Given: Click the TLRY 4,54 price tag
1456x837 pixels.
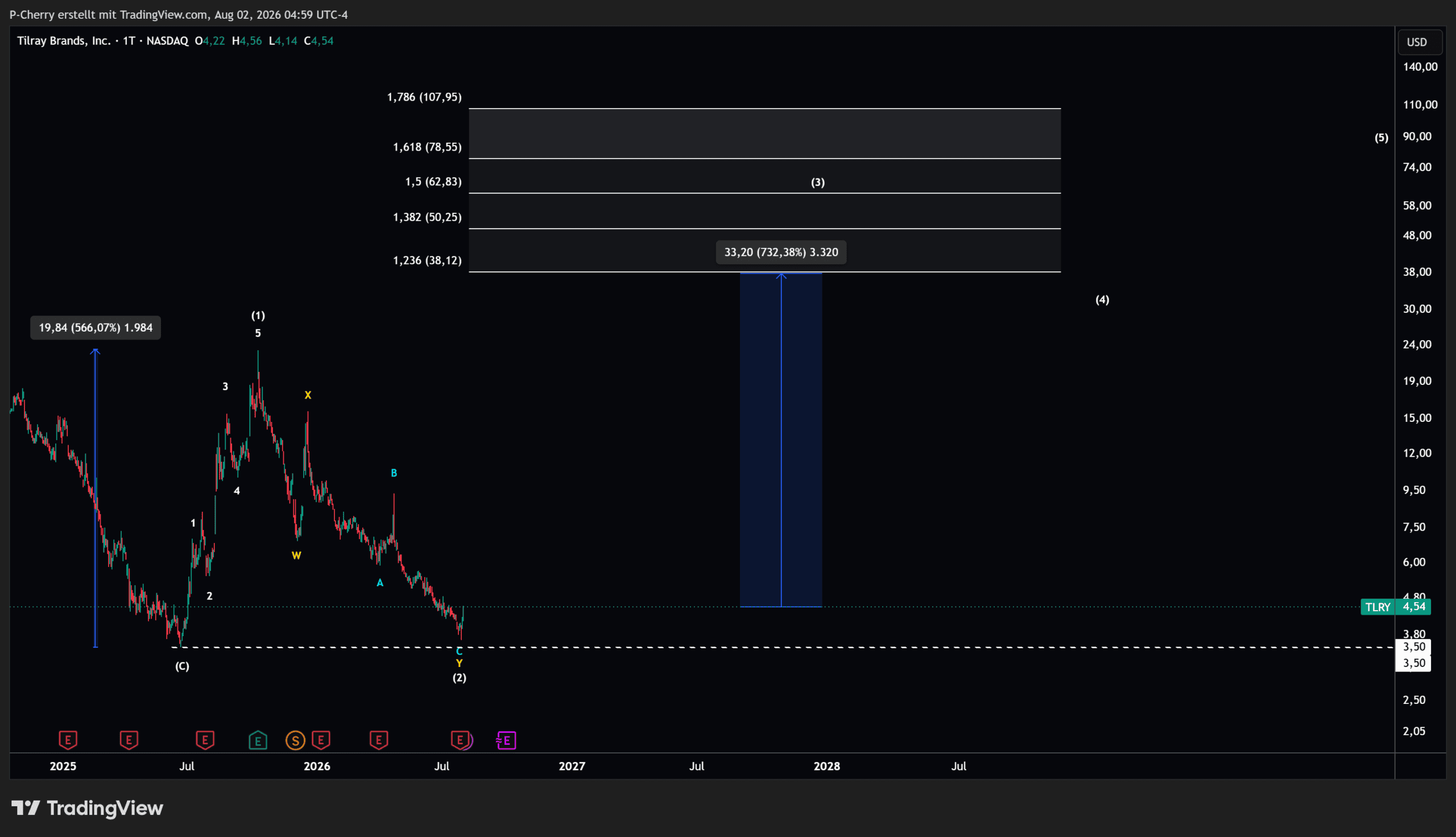Looking at the screenshot, I should (x=1396, y=607).
